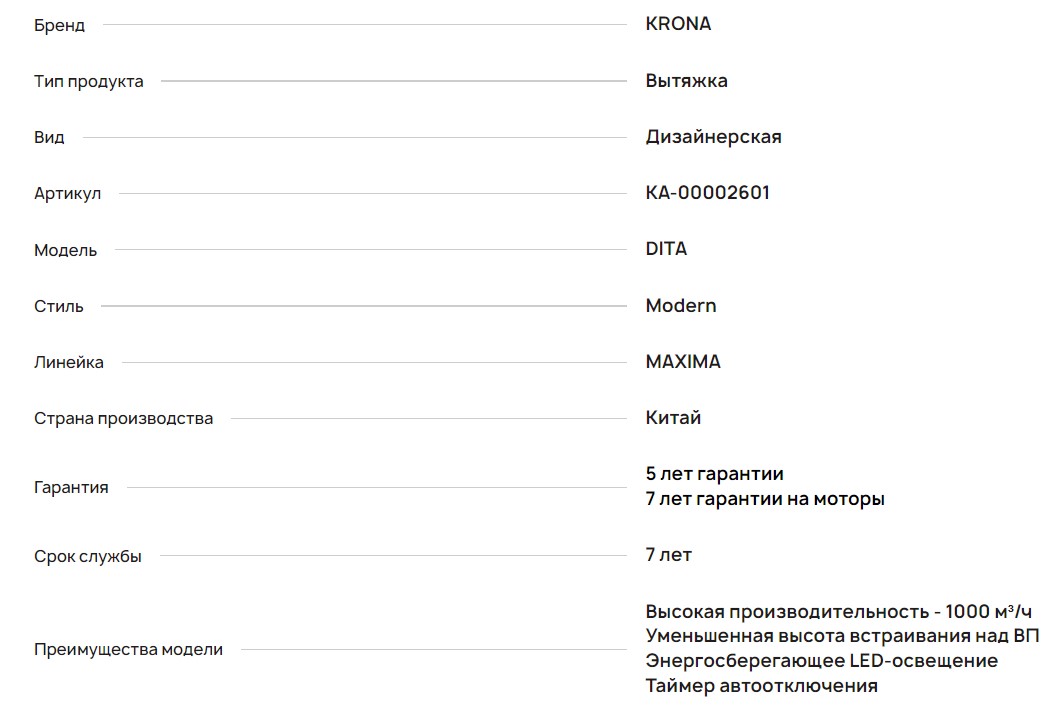Select the "Артикул" label
The height and width of the screenshot is (716, 1050).
[67, 193]
